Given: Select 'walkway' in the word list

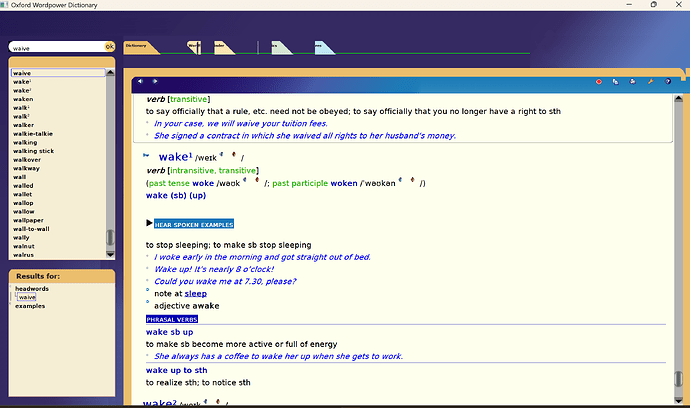Looking at the screenshot, I should tap(26, 168).
